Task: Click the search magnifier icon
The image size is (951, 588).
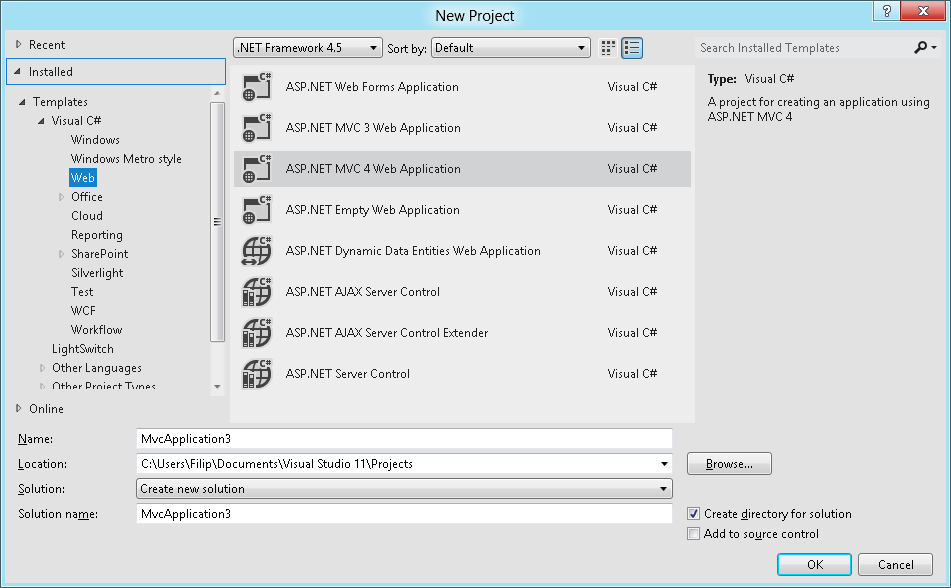Action: point(921,47)
